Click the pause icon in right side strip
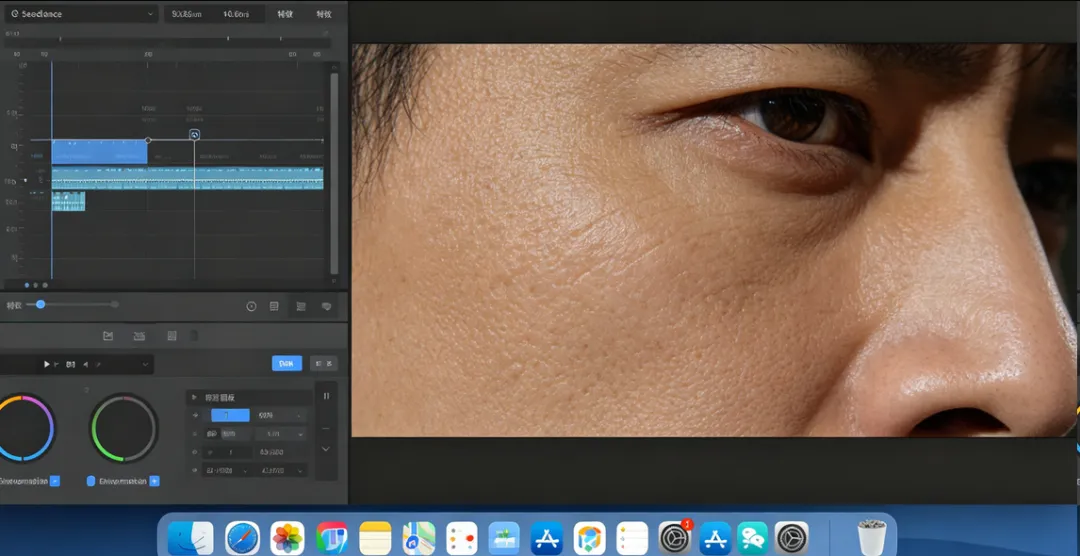The height and width of the screenshot is (556, 1080). point(326,396)
